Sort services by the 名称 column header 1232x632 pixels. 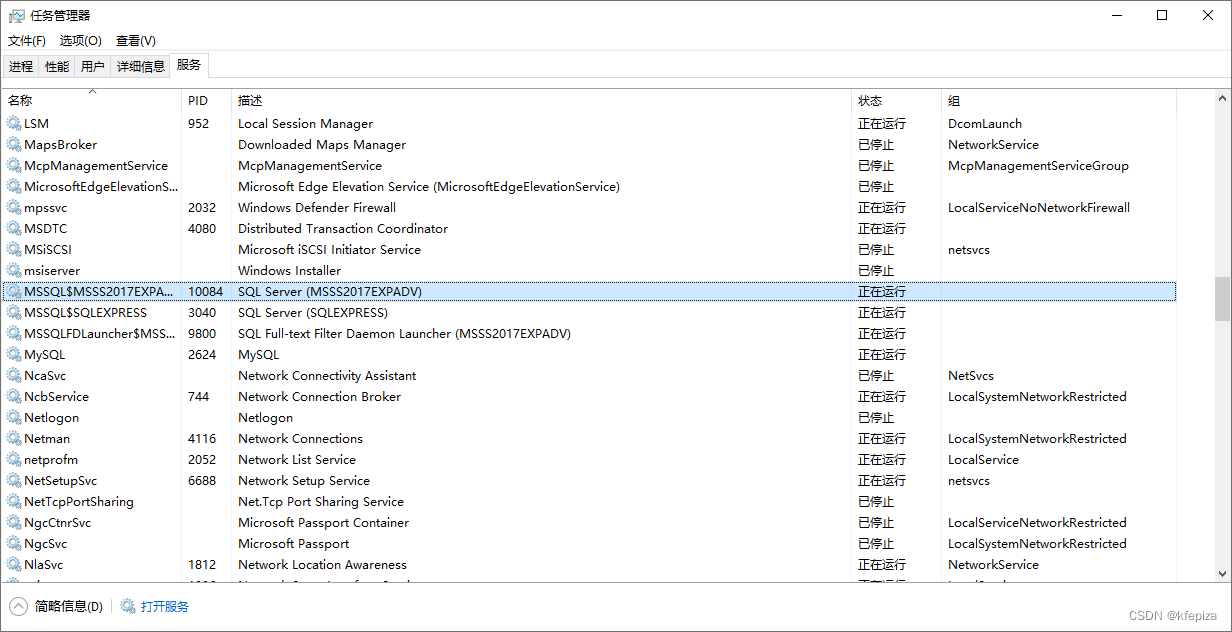pyautogui.click(x=92, y=101)
